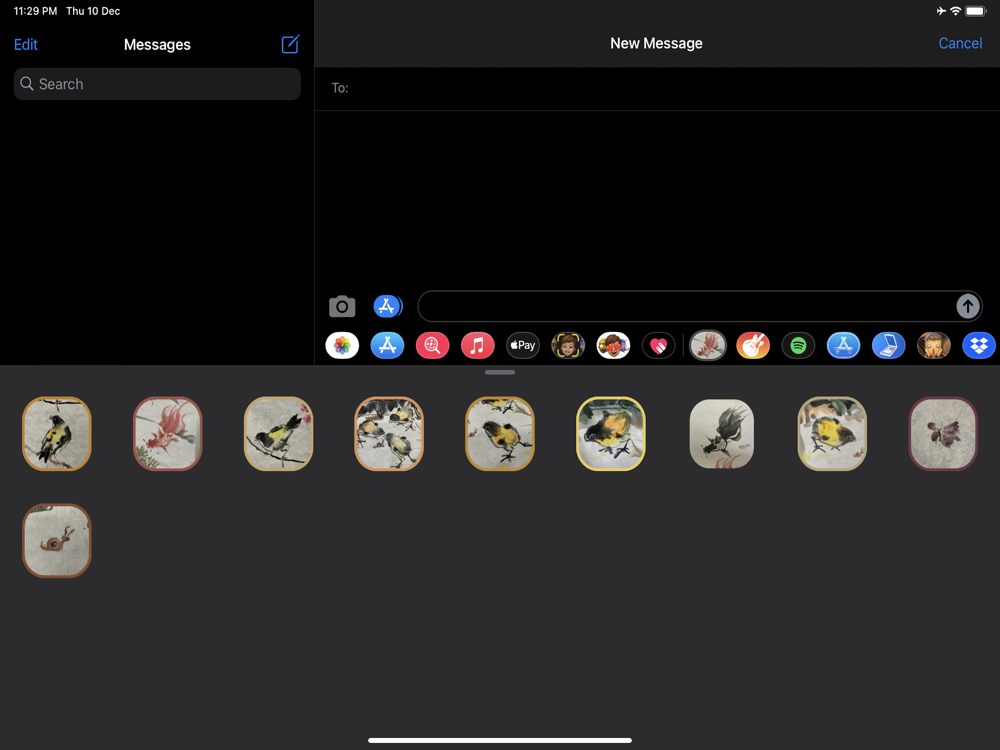
Task: Select the round yellow chick with green leaves sticker
Action: pos(832,434)
